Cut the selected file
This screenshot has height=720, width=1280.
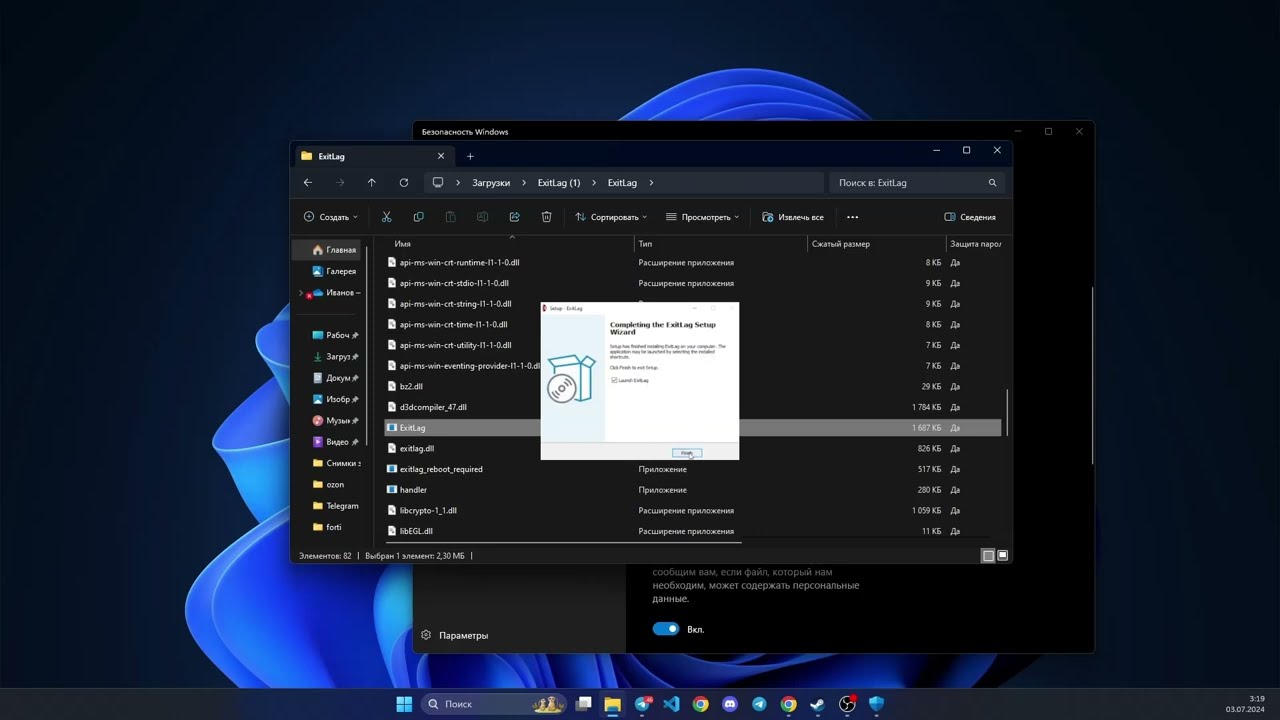click(x=387, y=217)
